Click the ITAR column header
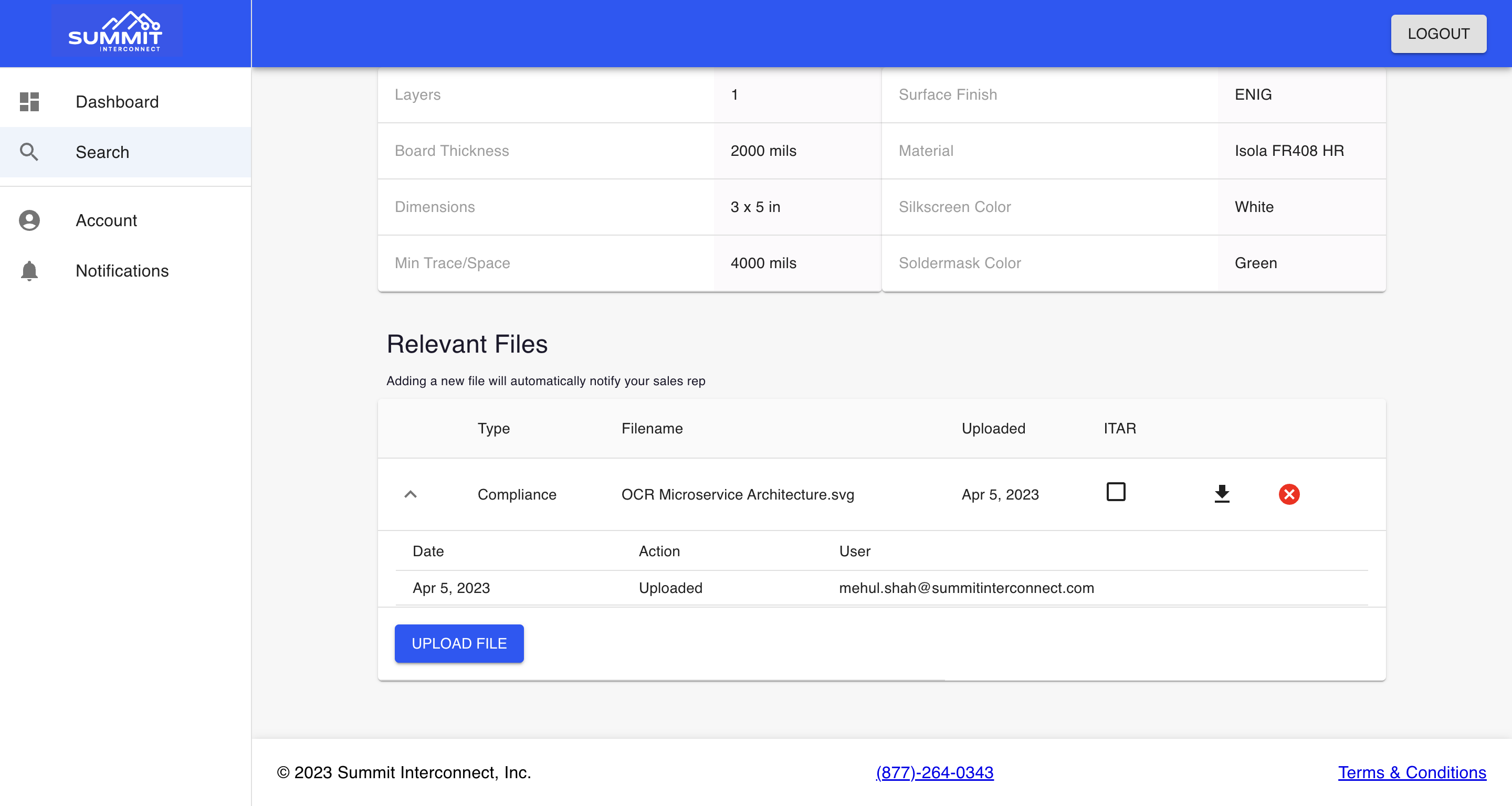The image size is (1512, 806). click(x=1120, y=429)
